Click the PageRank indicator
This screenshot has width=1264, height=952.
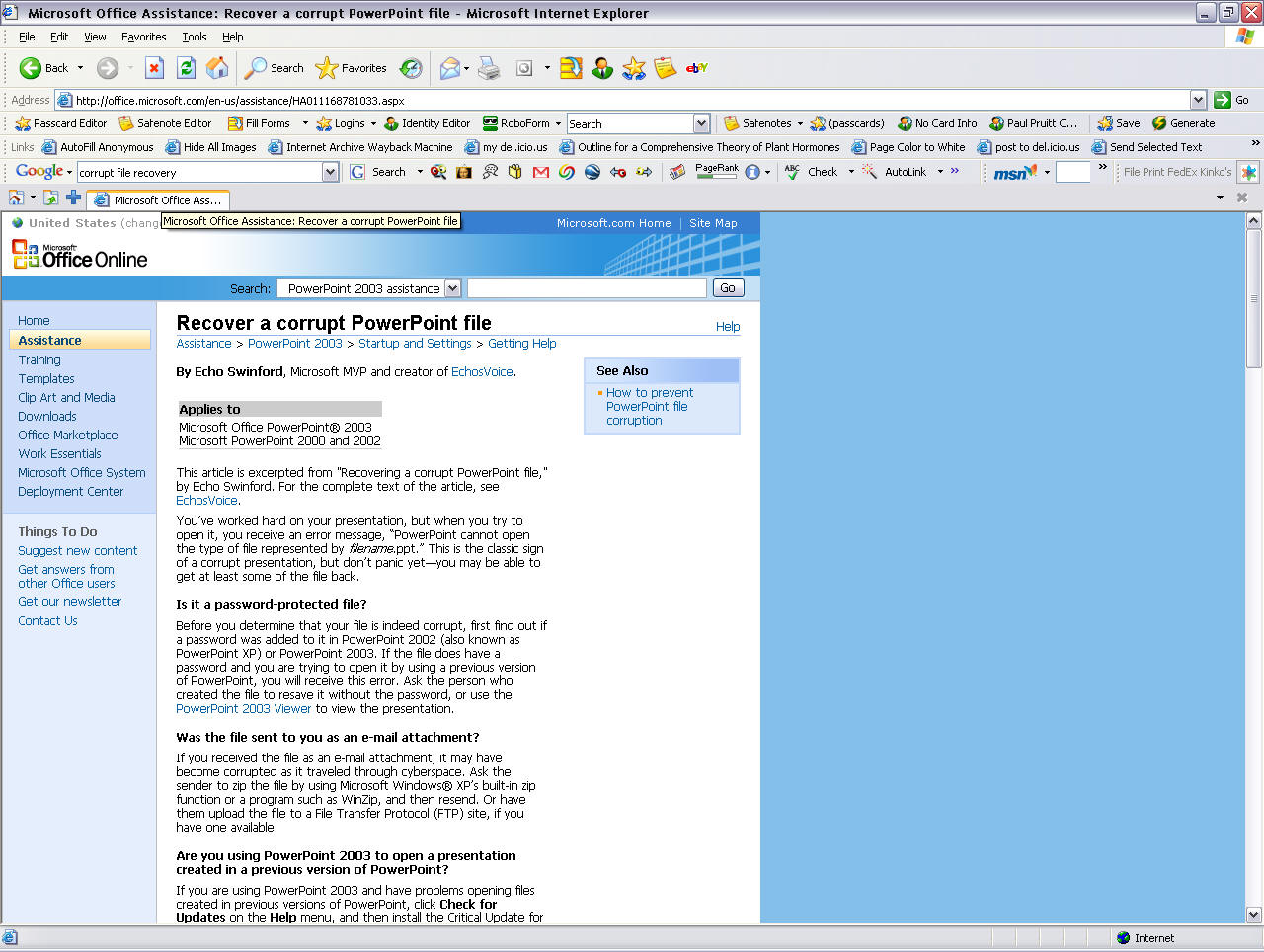tap(717, 171)
